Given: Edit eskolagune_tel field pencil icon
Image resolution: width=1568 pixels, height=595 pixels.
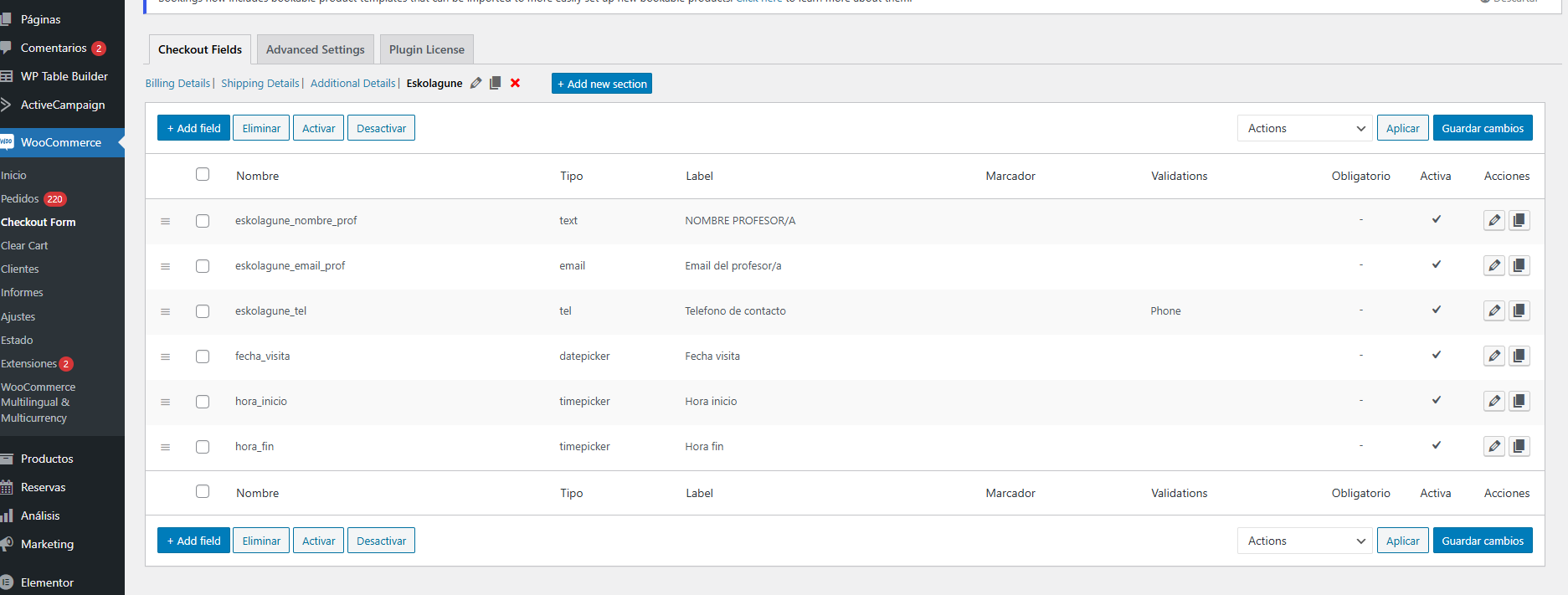Looking at the screenshot, I should 1494,310.
